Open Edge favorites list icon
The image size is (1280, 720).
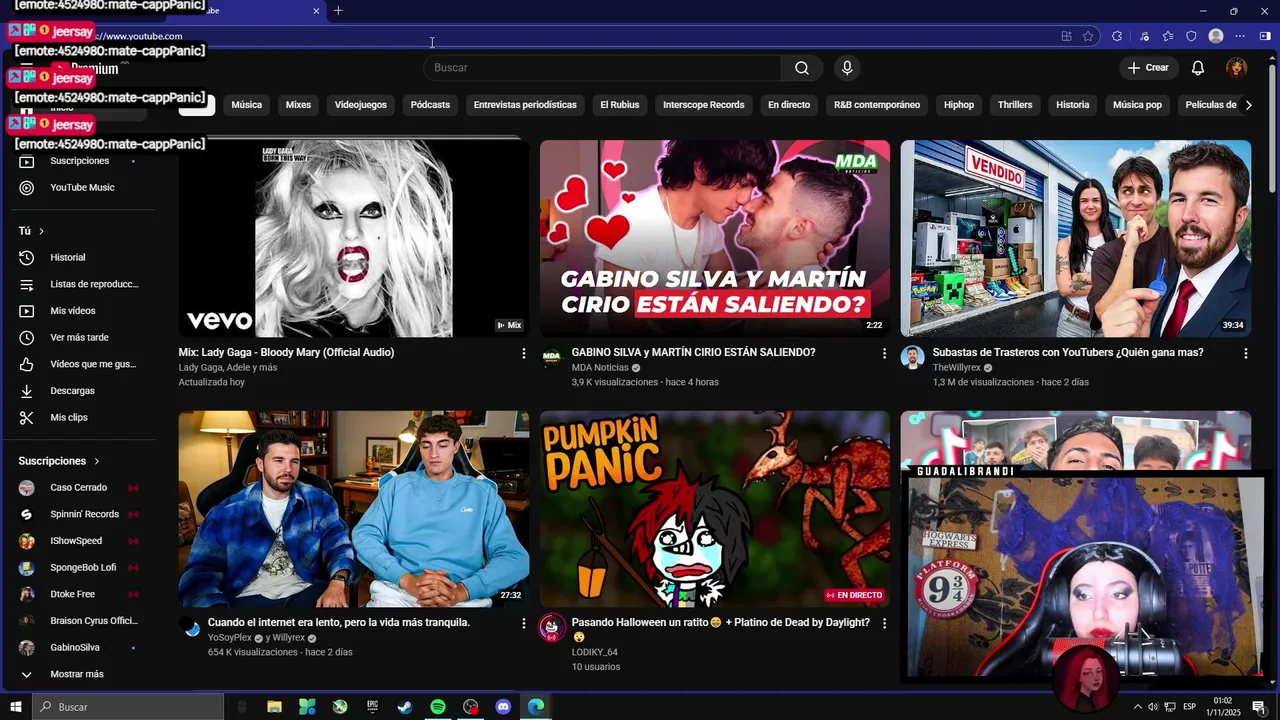[1168, 36]
